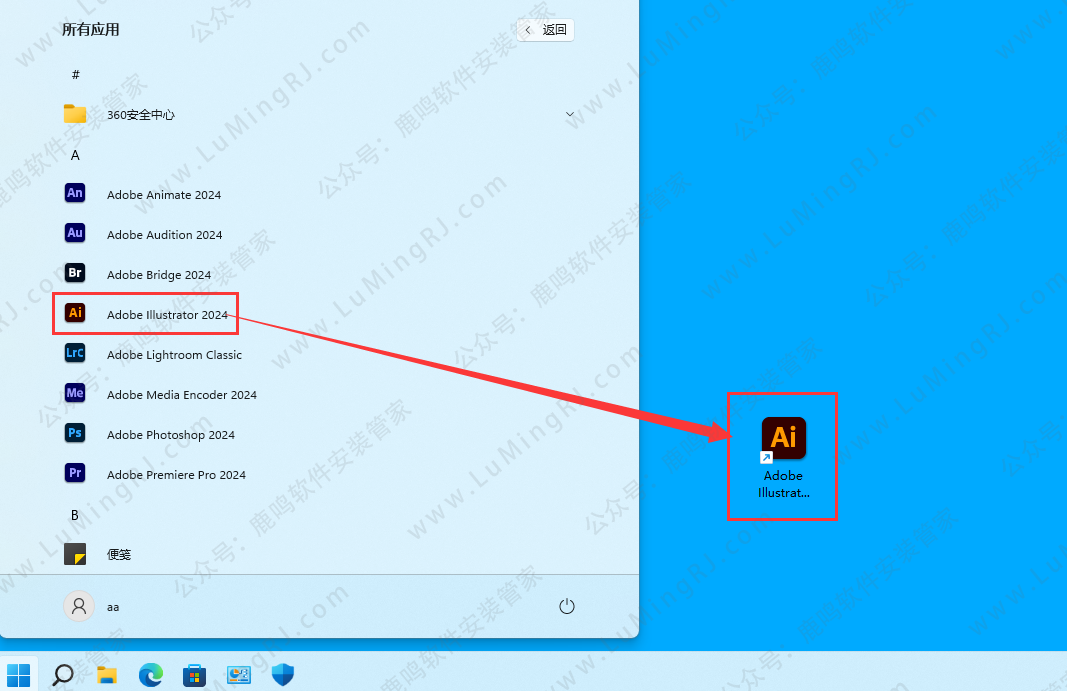Viewport: 1067px width, 691px height.
Task: Launch Adobe Illustrator 2024 icon in list
Action: pos(75,313)
